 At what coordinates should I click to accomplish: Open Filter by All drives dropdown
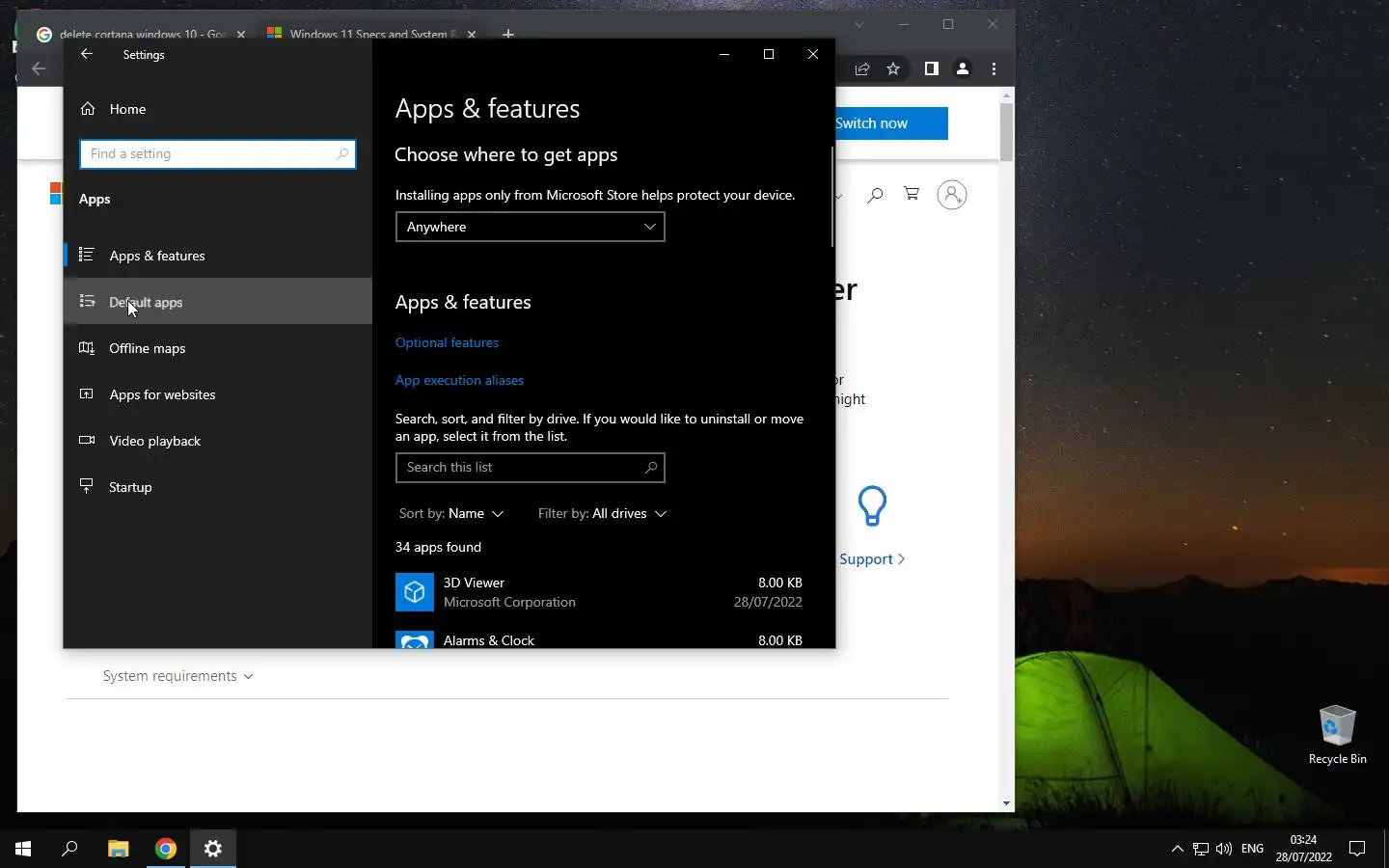602,513
